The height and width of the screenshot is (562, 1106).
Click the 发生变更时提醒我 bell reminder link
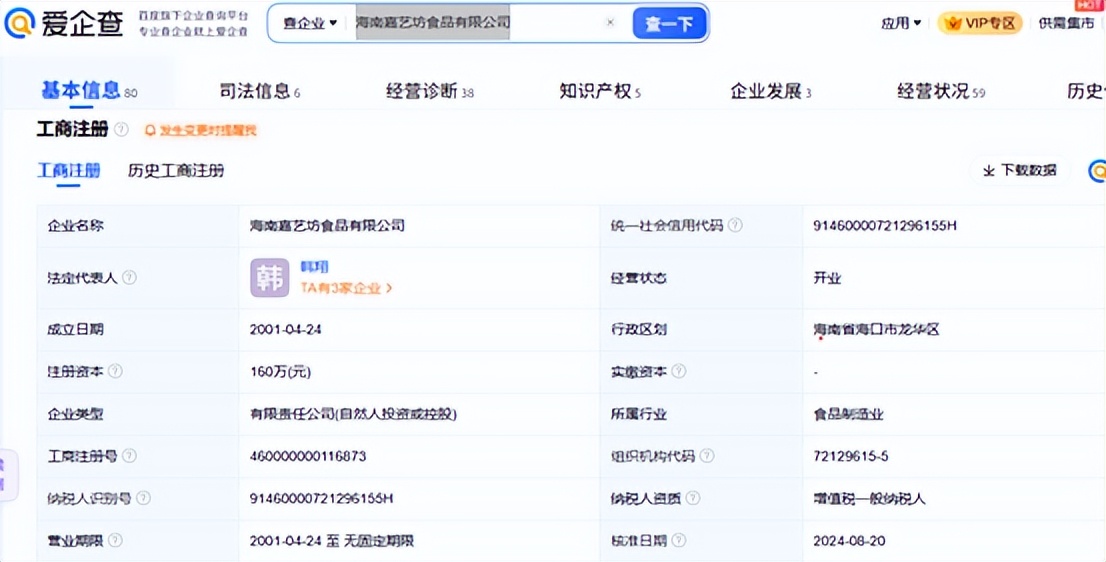point(201,130)
